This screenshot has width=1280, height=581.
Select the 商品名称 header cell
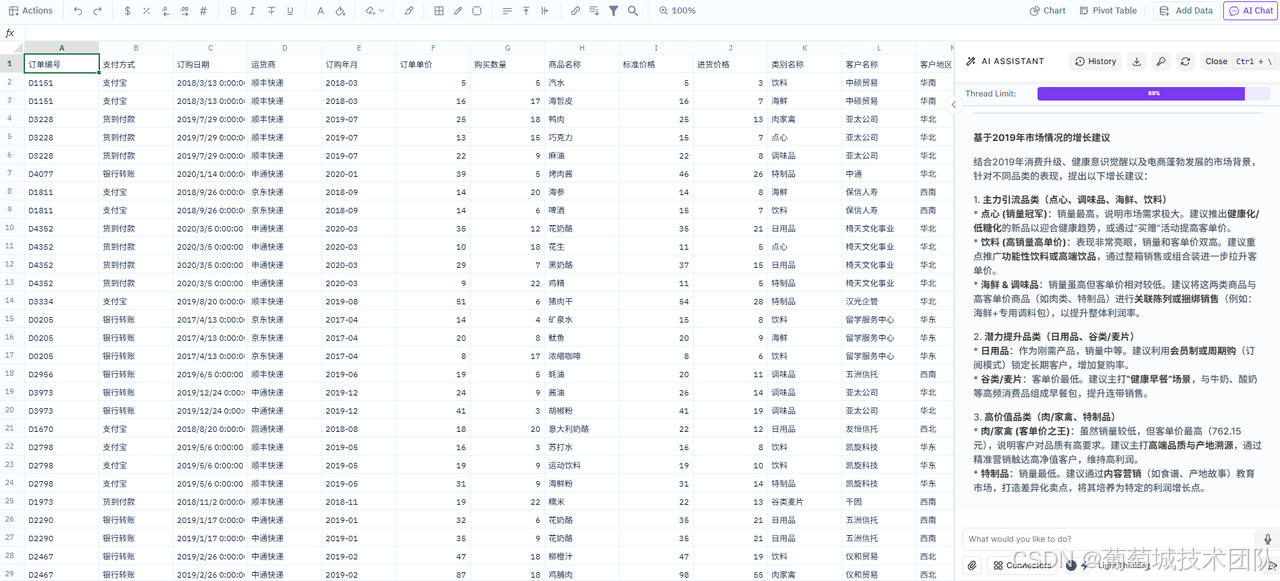(x=582, y=64)
